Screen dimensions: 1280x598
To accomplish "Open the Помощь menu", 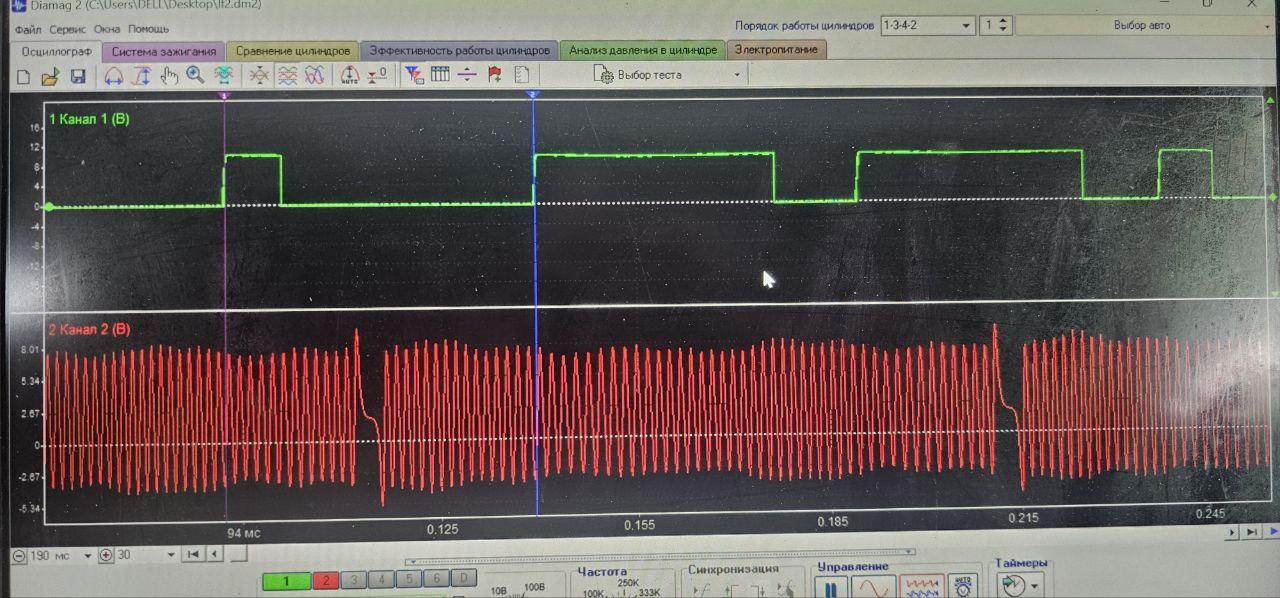I will pos(148,29).
